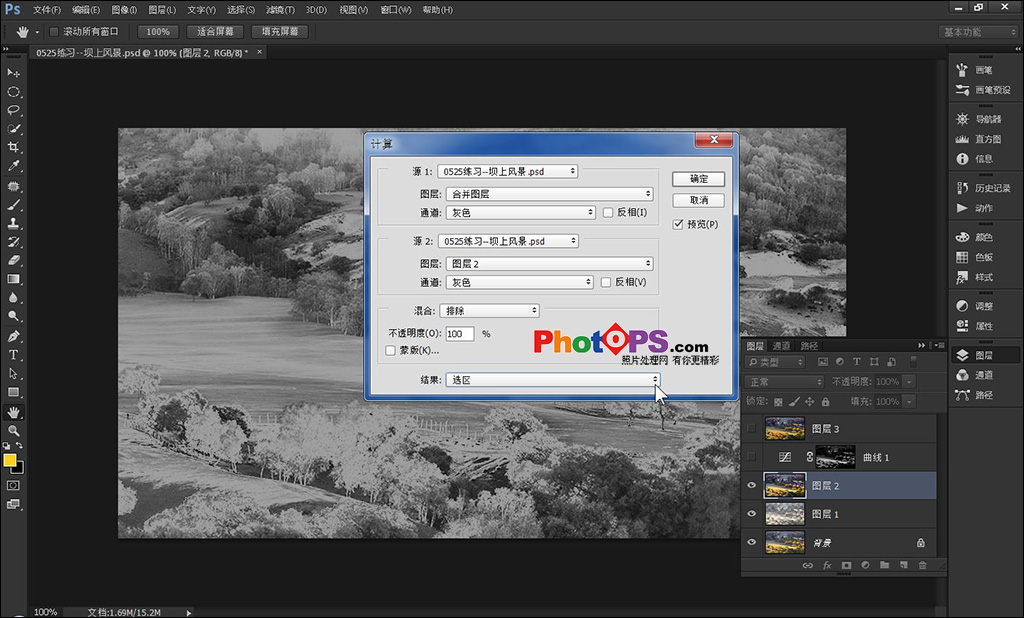
Task: Open the 动作 (Actions) panel
Action: pos(974,208)
